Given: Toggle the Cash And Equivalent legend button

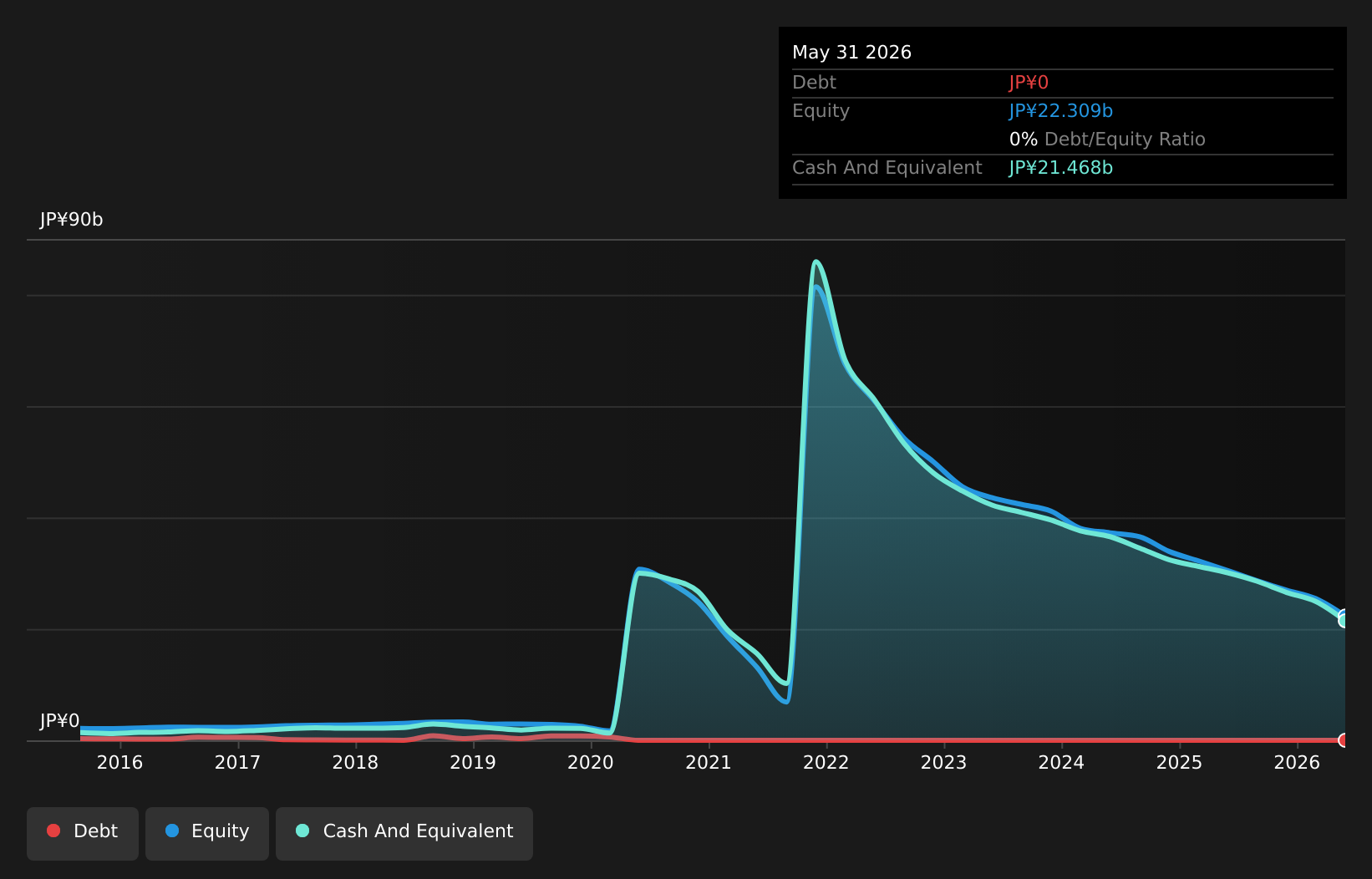Looking at the screenshot, I should tap(404, 834).
